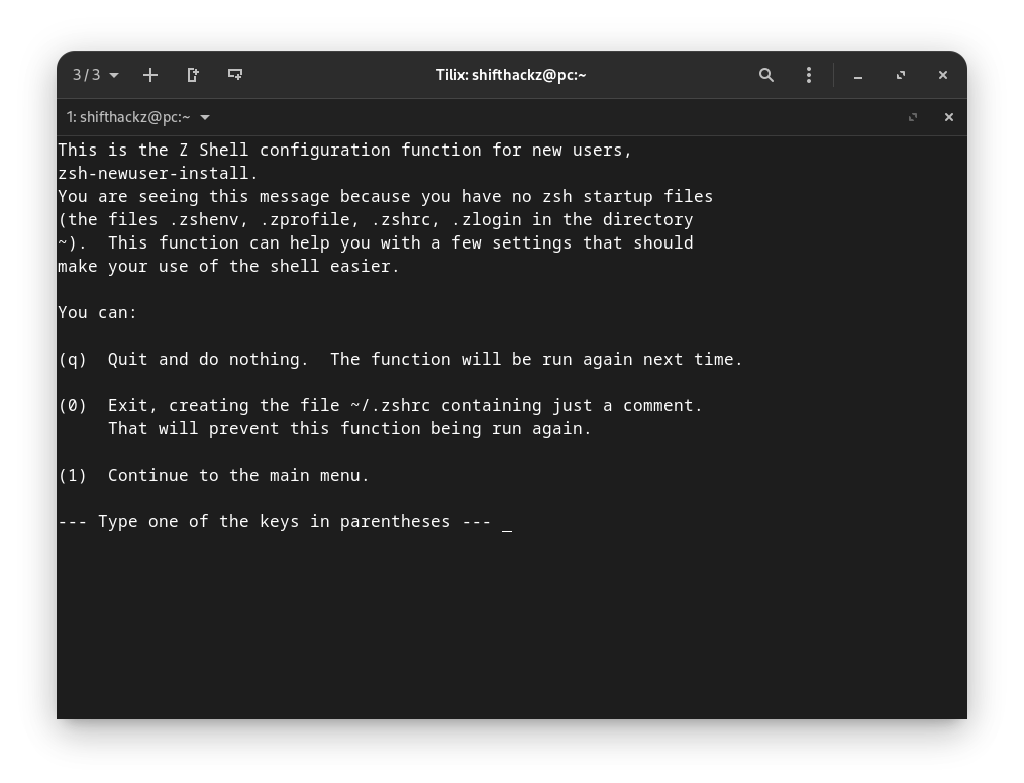
Task: Open the terminal title dropdown arrow
Action: pyautogui.click(x=205, y=117)
